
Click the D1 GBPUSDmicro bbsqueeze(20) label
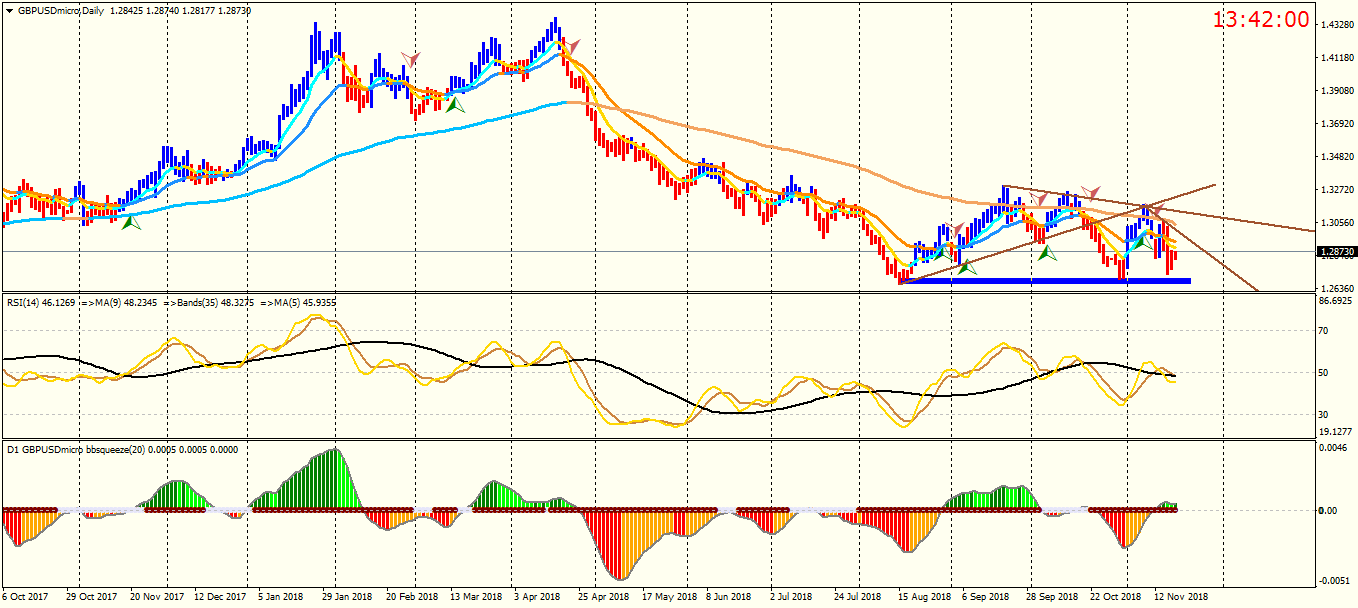pyautogui.click(x=76, y=449)
